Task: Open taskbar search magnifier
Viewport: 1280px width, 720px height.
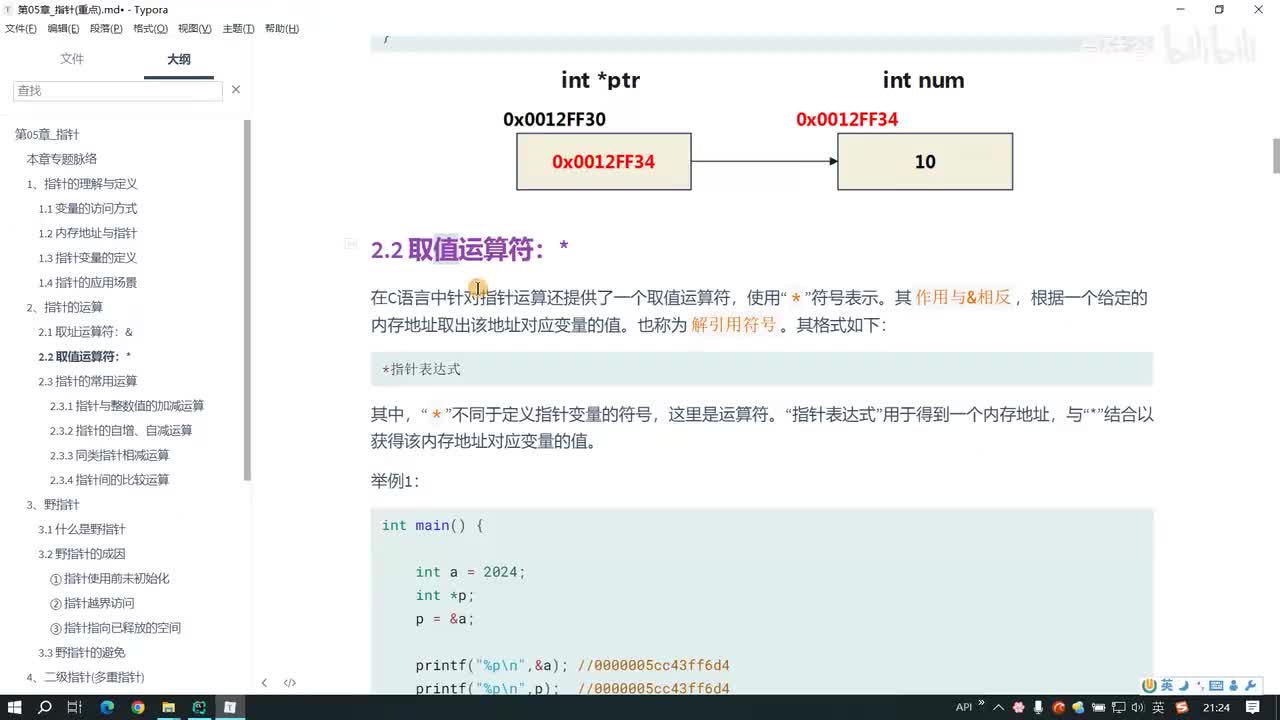Action: tap(45, 707)
